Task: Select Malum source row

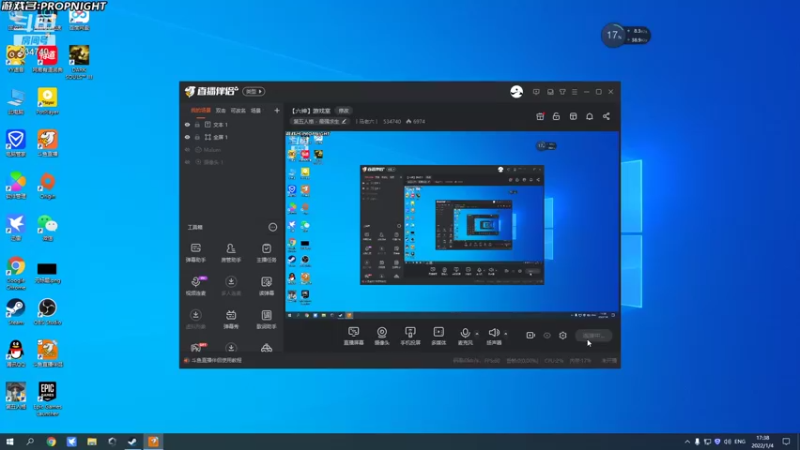Action: pos(232,150)
